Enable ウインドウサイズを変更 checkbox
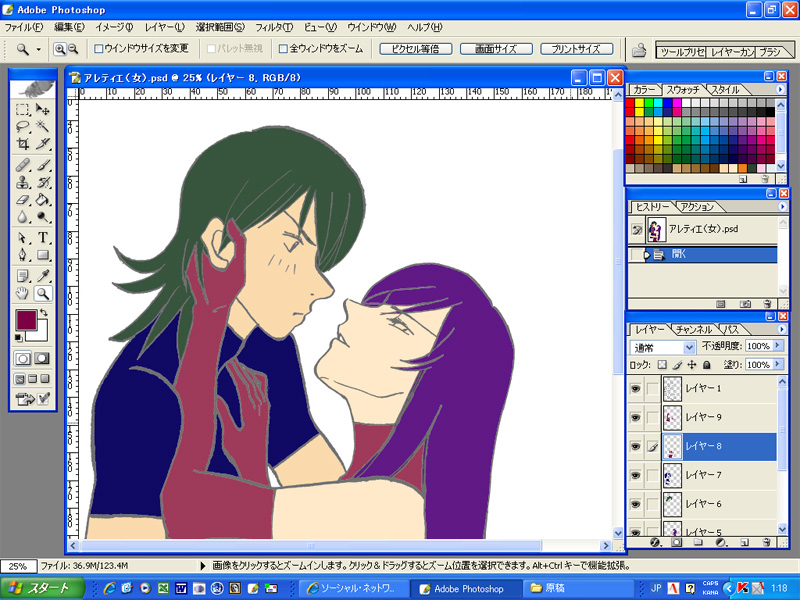The width and height of the screenshot is (800, 600). (99, 49)
